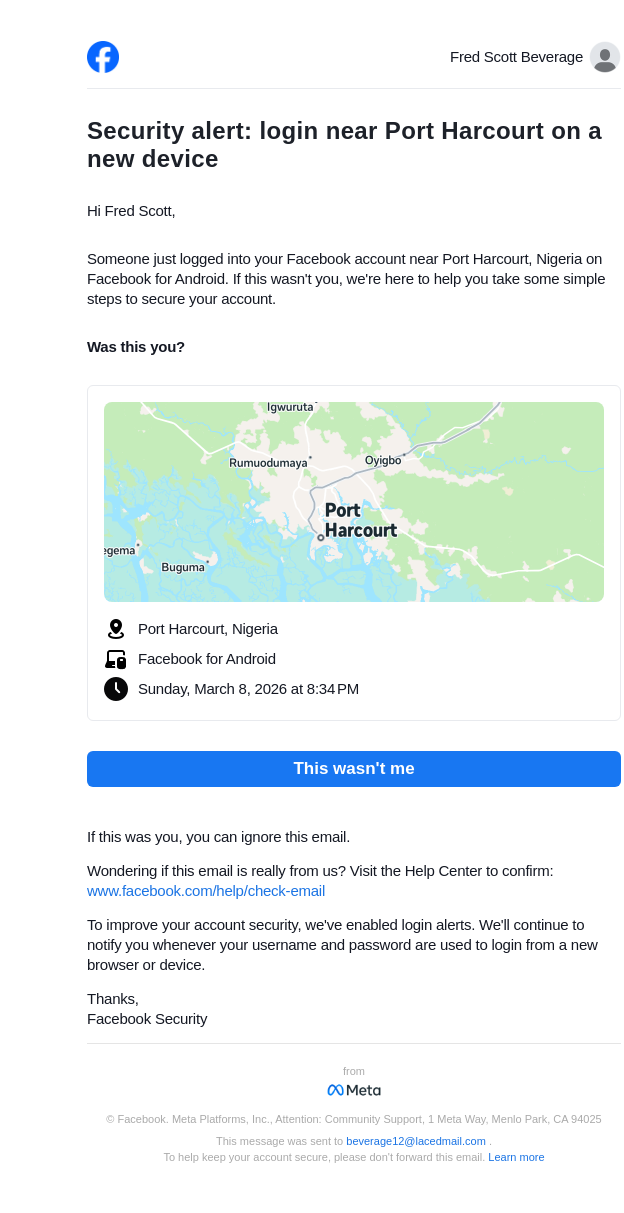Image resolution: width=624 pixels, height=1213 pixels.
Task: Click the security alert headline
Action: click(x=344, y=145)
